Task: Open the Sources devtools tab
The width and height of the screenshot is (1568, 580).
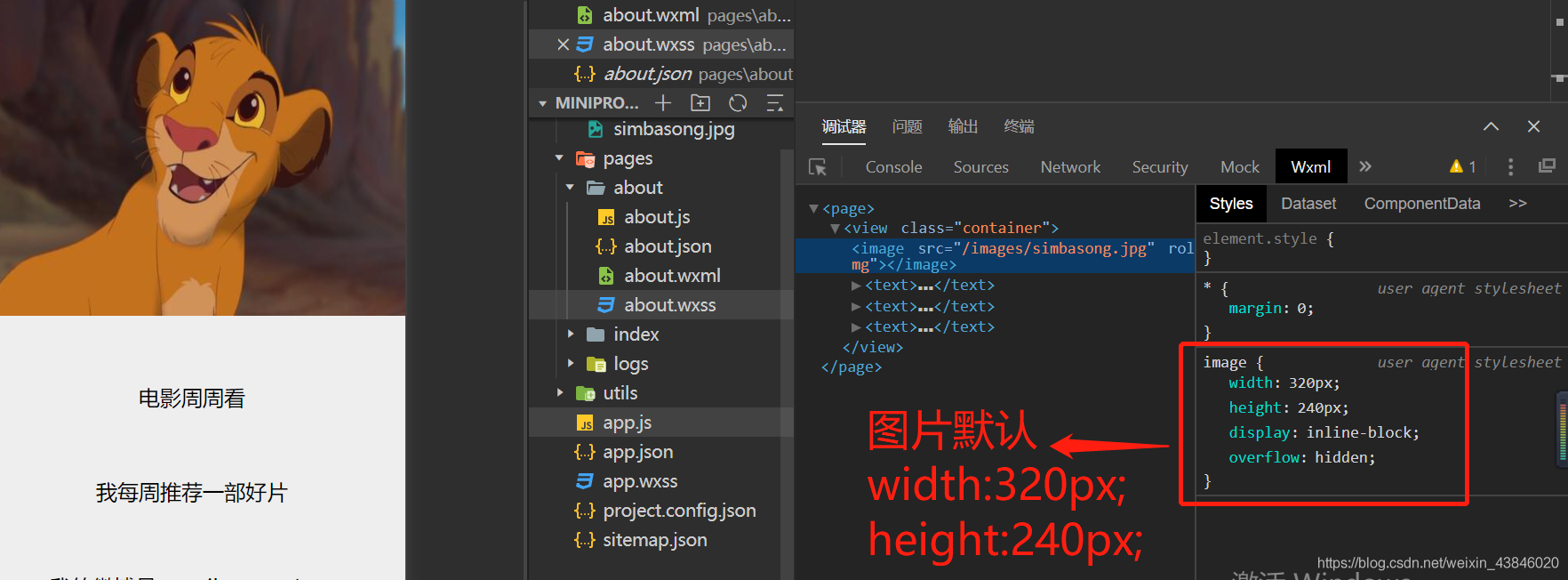Action: point(980,166)
